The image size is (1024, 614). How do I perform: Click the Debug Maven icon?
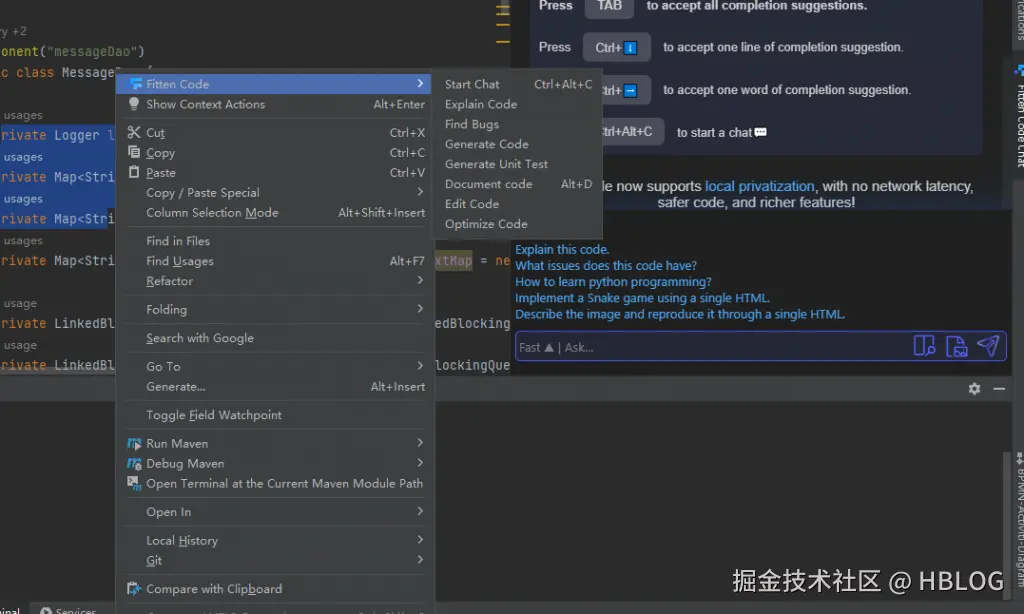pyautogui.click(x=134, y=463)
